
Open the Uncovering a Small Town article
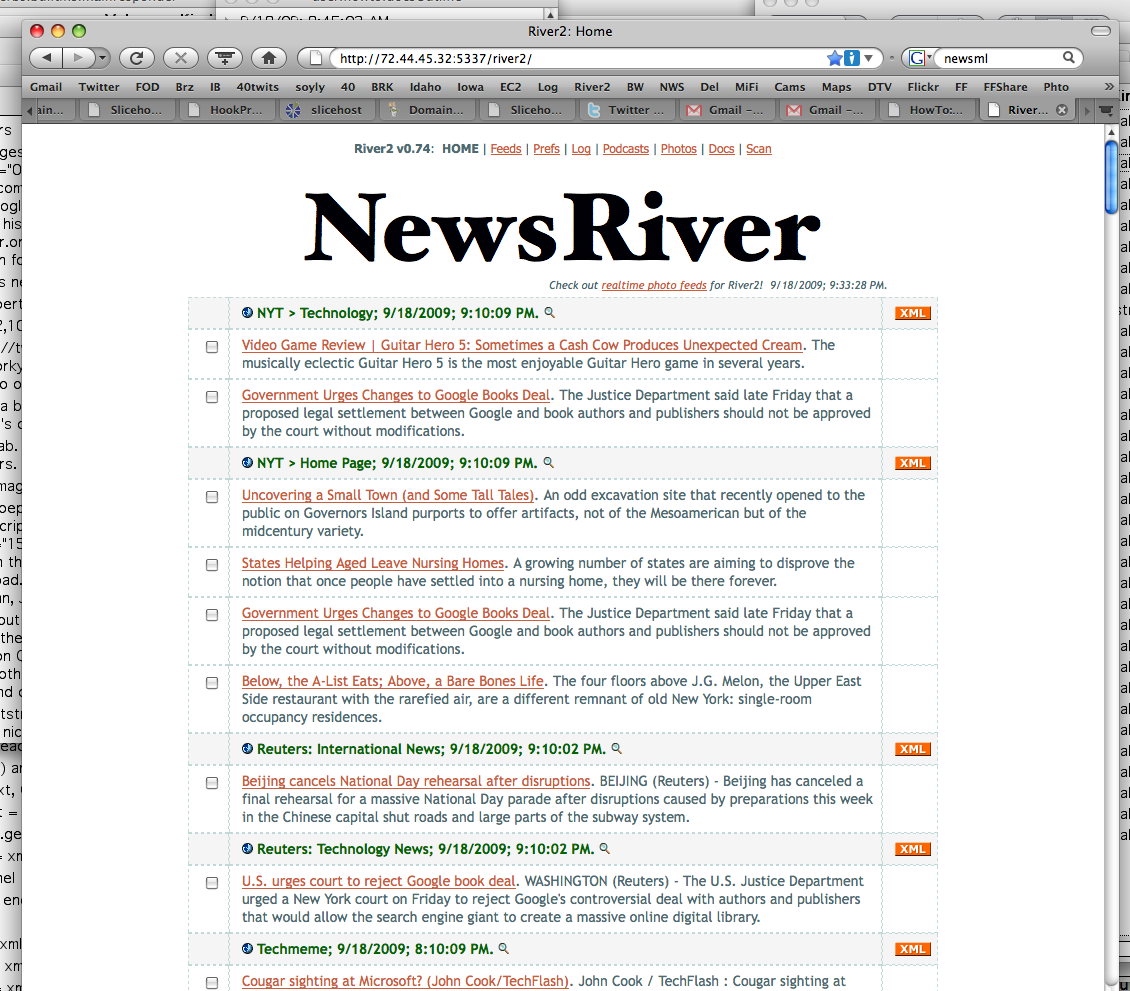[387, 495]
